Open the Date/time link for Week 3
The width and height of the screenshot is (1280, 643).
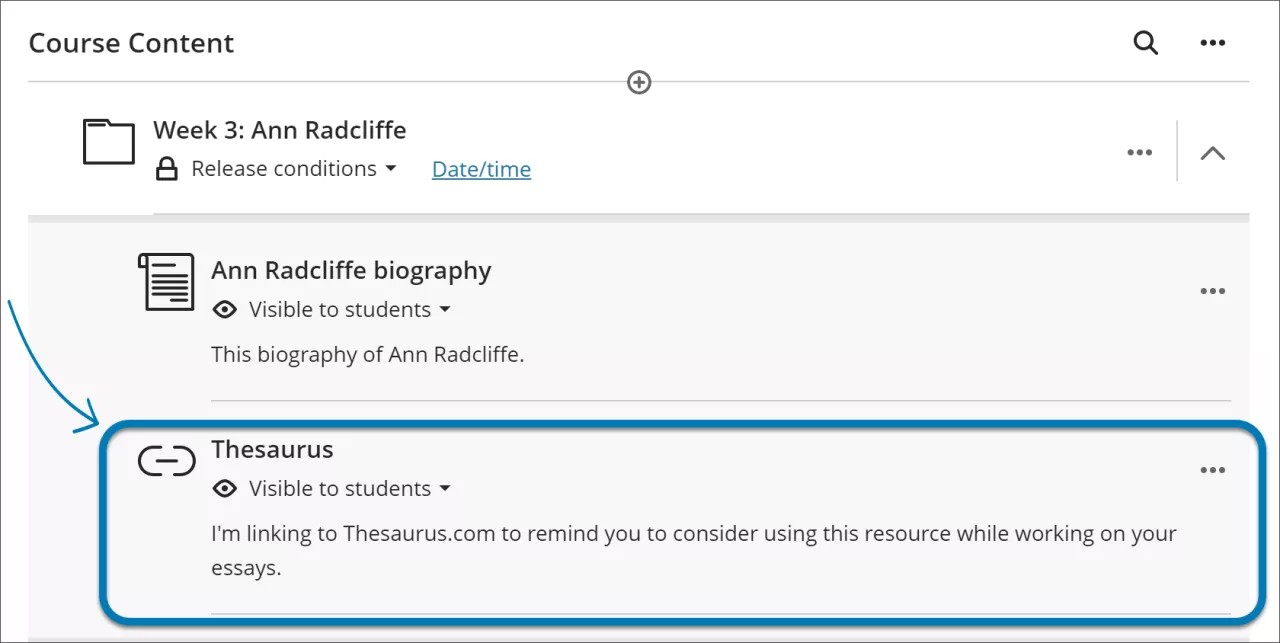click(x=481, y=169)
